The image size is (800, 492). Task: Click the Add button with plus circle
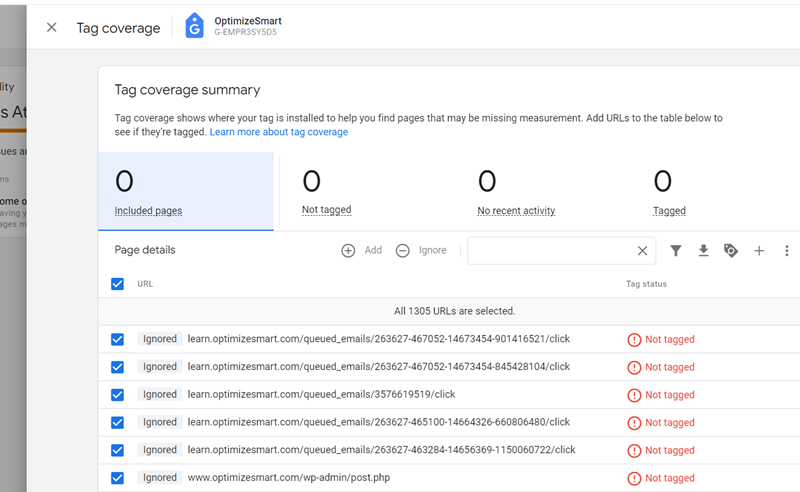coord(362,251)
